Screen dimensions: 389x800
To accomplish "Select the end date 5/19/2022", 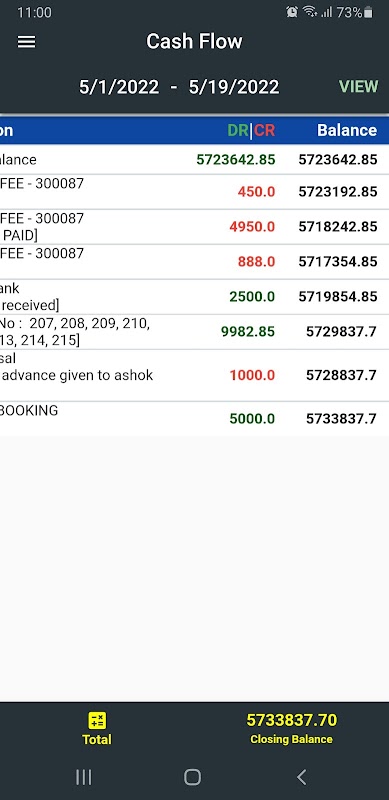I will [234, 87].
